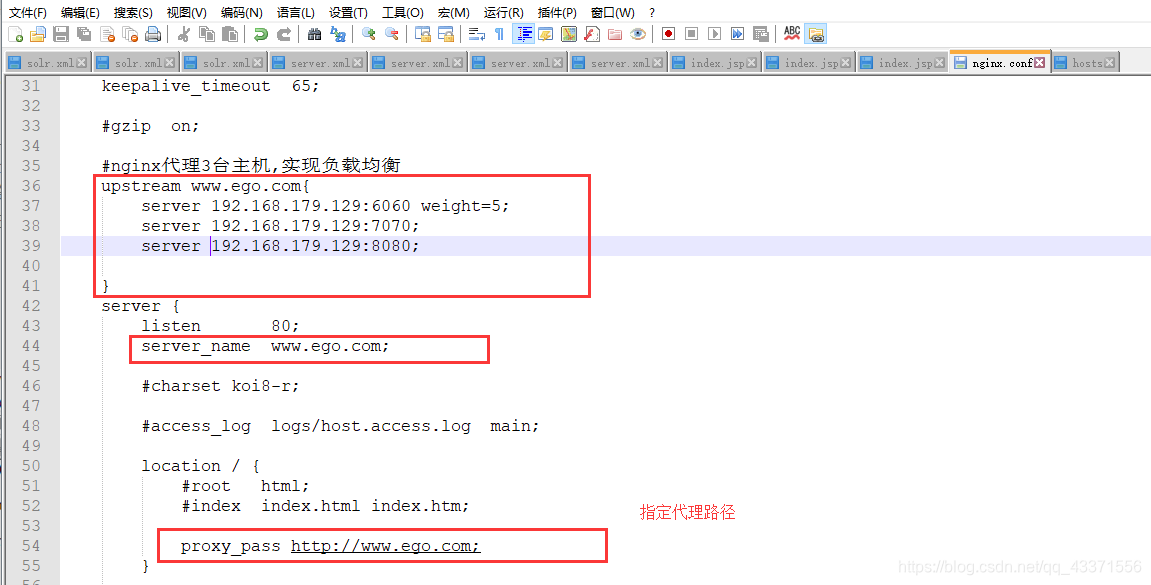The image size is (1151, 585).
Task: Select the nginx.conf tab
Action: click(x=1002, y=63)
